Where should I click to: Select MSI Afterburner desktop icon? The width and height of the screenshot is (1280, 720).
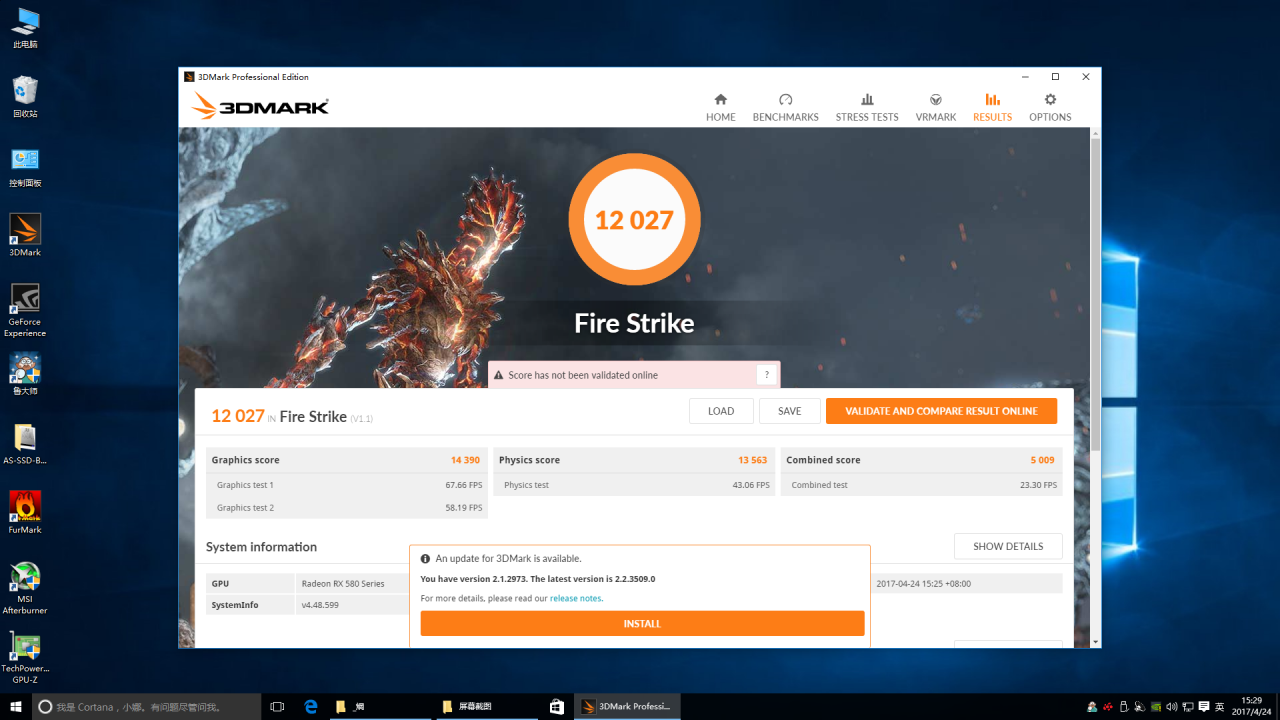pos(25,588)
